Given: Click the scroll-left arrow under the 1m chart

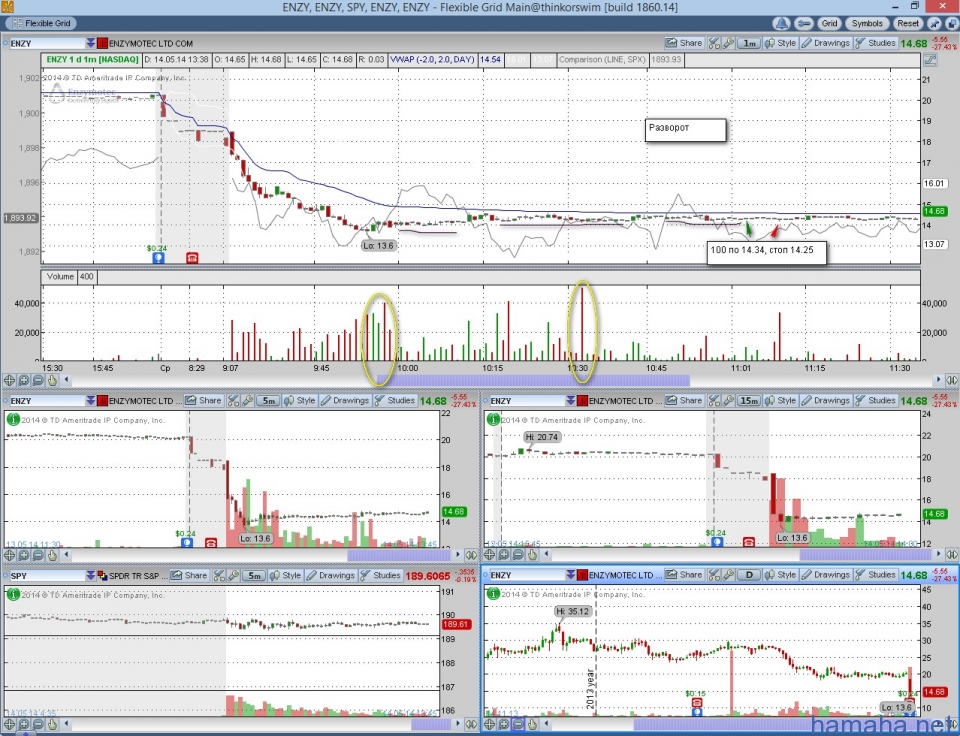Looking at the screenshot, I should 66,380.
